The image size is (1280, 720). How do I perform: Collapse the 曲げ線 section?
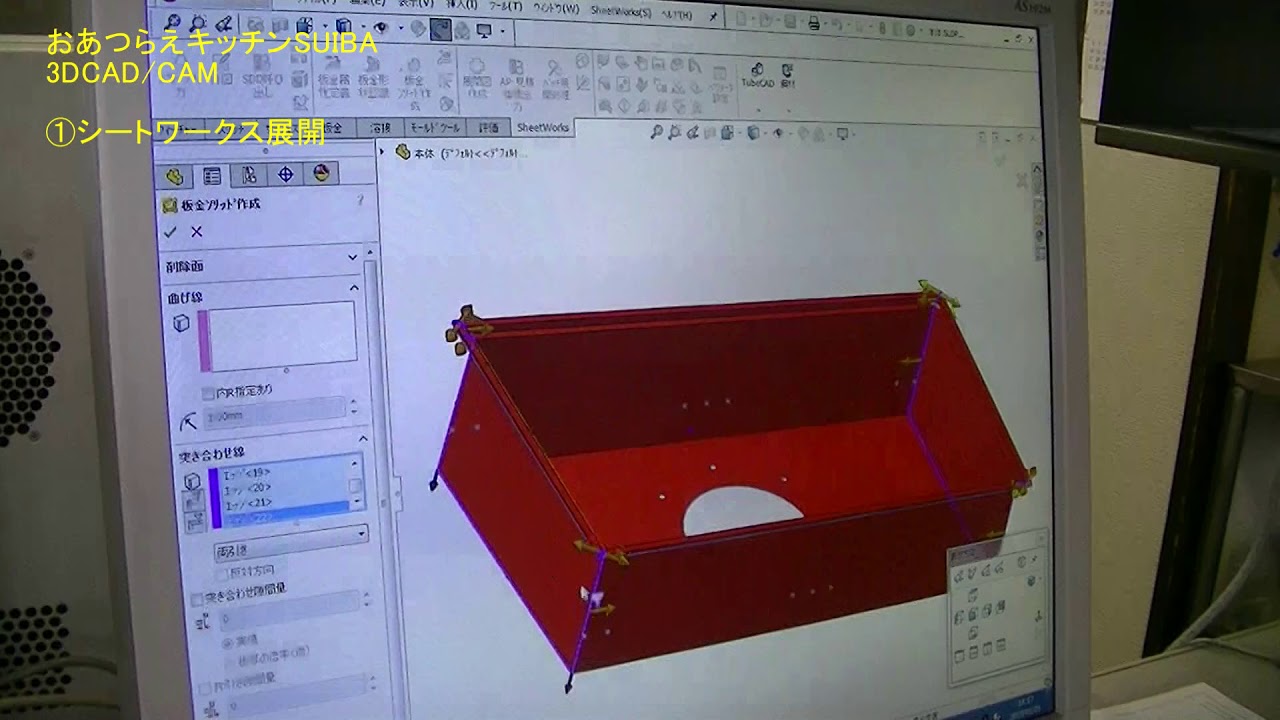[354, 287]
